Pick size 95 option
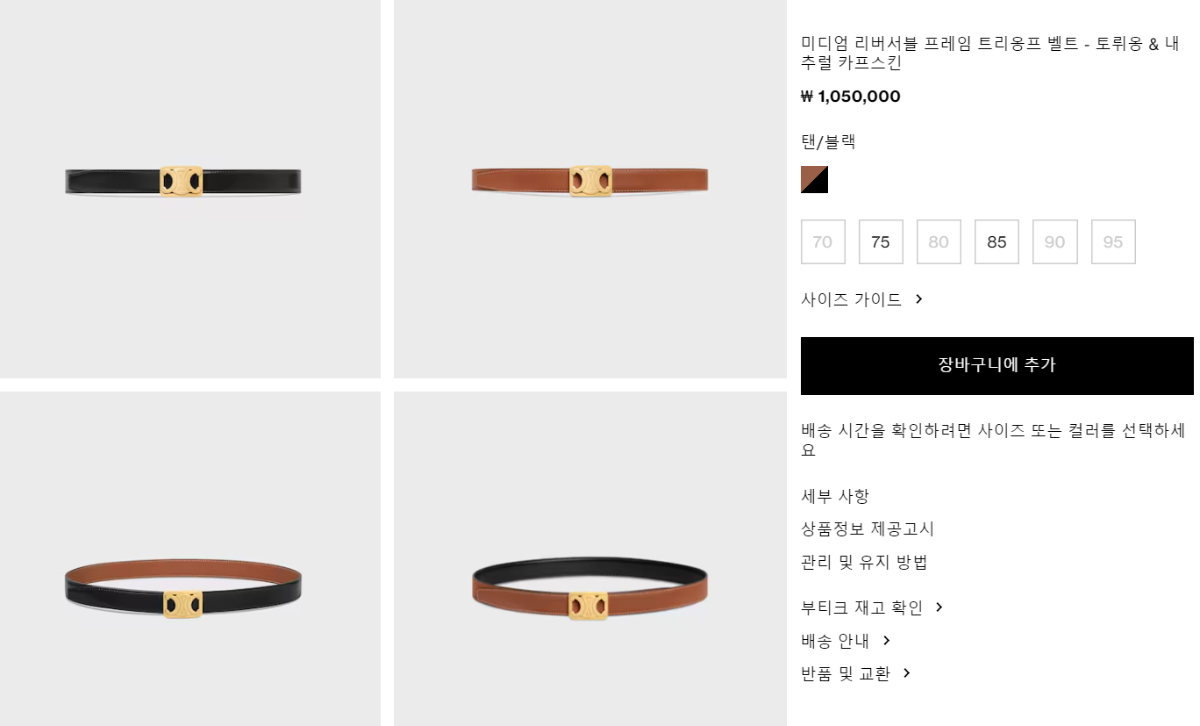 [x=1113, y=242]
